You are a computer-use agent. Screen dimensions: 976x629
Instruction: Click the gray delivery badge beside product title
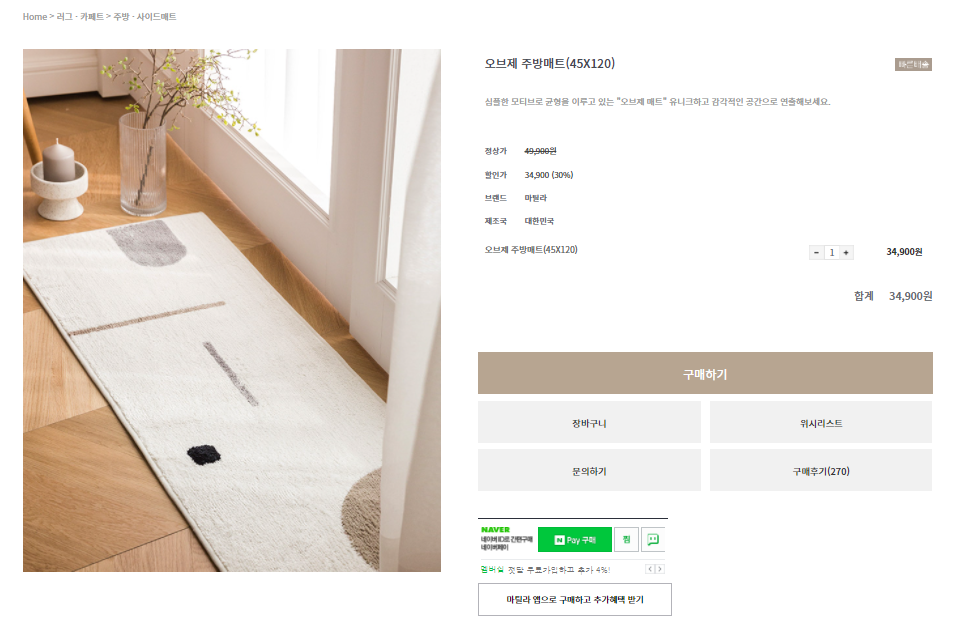(913, 64)
